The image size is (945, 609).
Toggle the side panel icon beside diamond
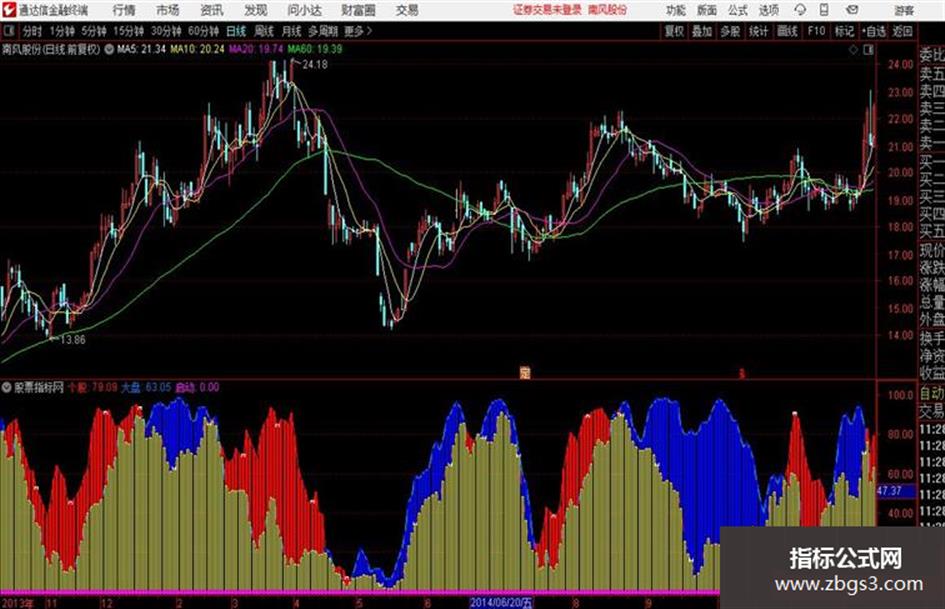(x=868, y=50)
